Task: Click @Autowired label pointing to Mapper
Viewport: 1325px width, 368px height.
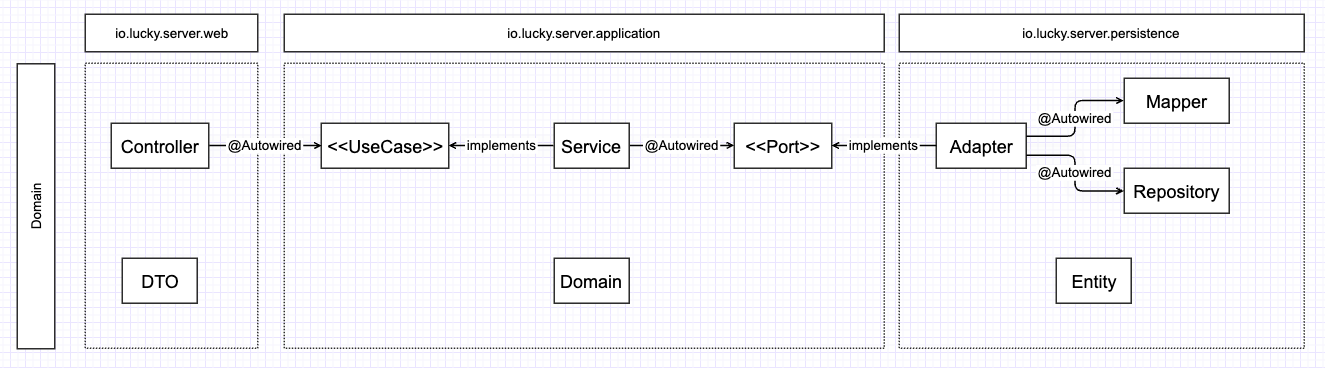Action: (1075, 118)
